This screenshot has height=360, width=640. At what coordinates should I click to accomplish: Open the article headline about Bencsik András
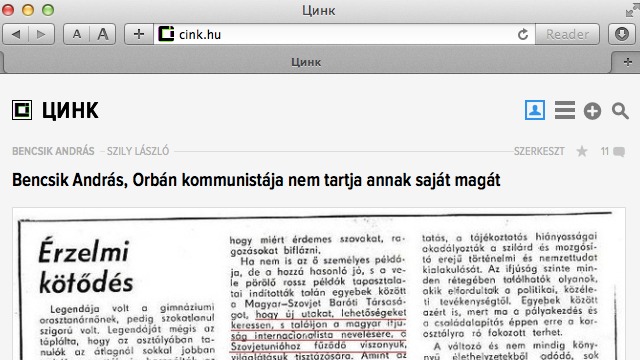pos(256,180)
